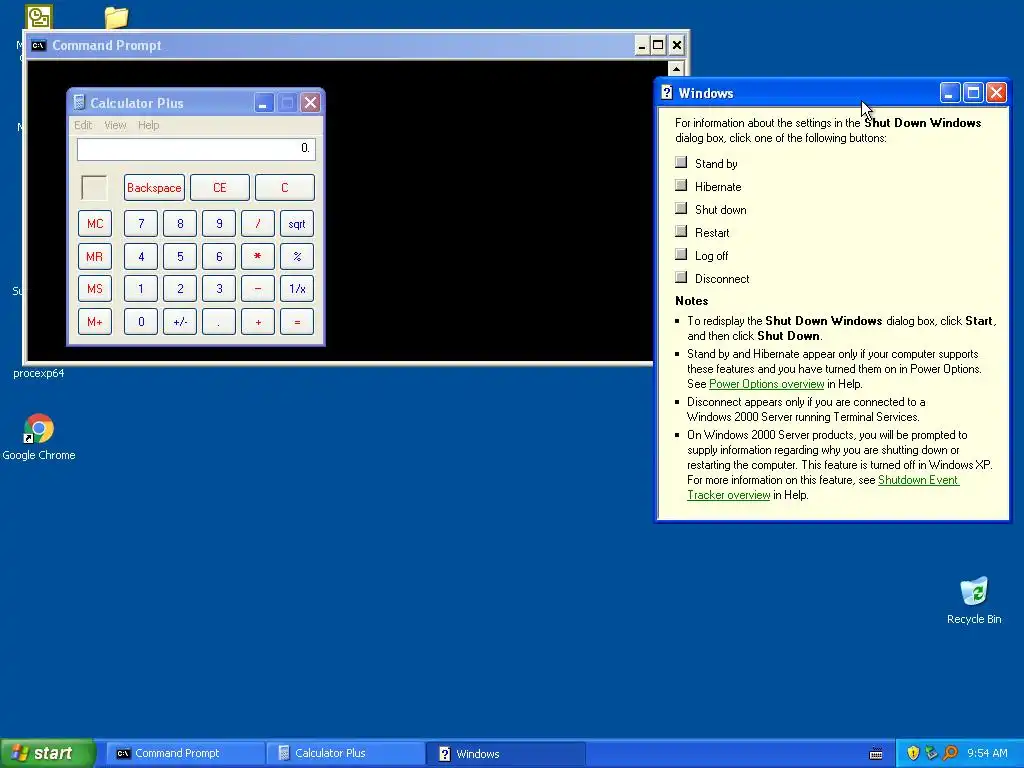Click the network connection tray icon
This screenshot has width=1024, height=768.
click(x=932, y=753)
